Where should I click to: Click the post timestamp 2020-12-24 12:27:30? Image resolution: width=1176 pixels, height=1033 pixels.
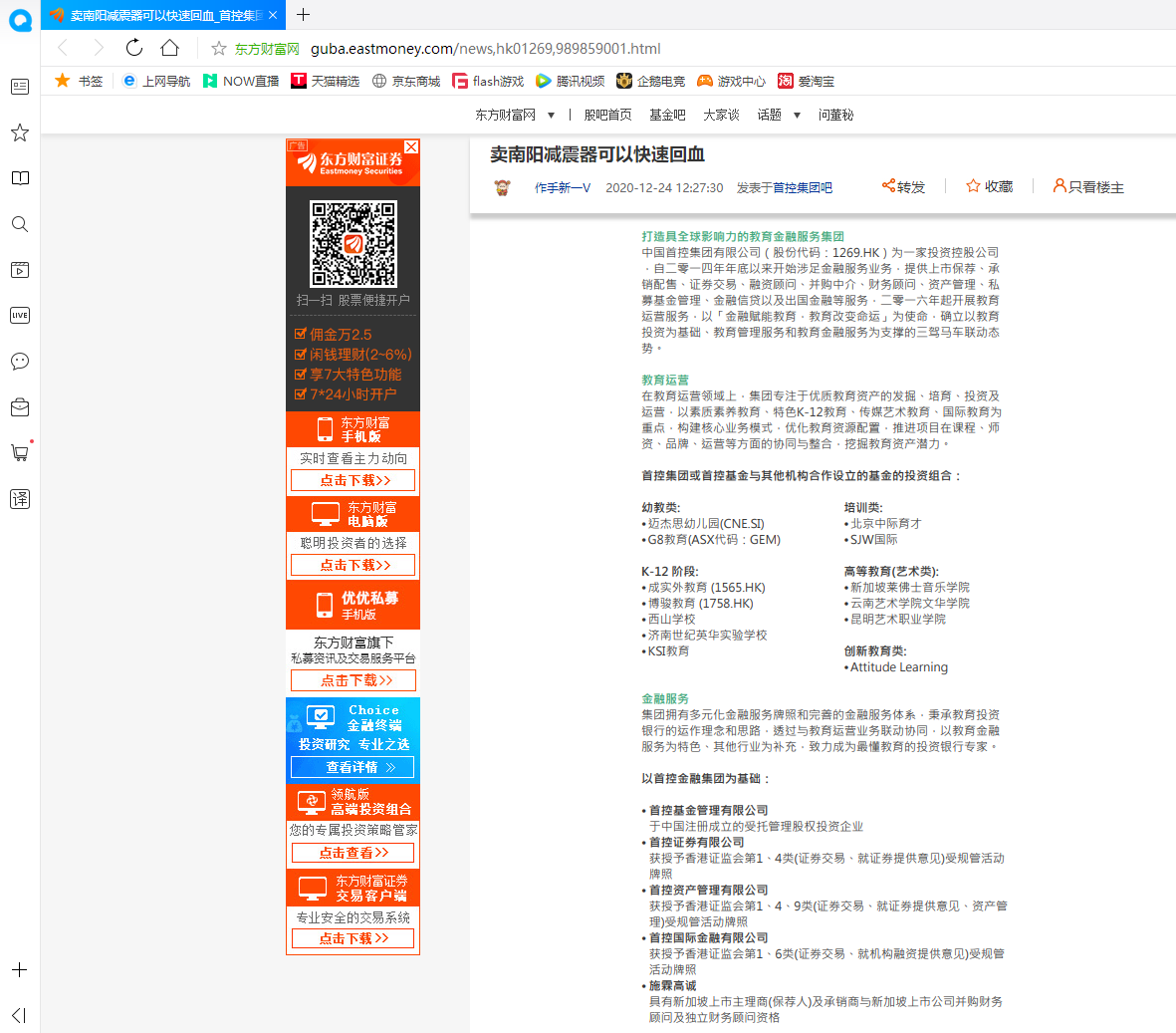coord(664,187)
